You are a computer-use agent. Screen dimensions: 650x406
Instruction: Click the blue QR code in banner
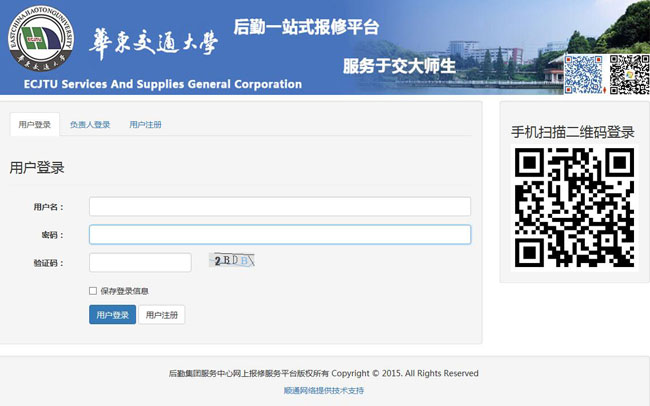584,75
